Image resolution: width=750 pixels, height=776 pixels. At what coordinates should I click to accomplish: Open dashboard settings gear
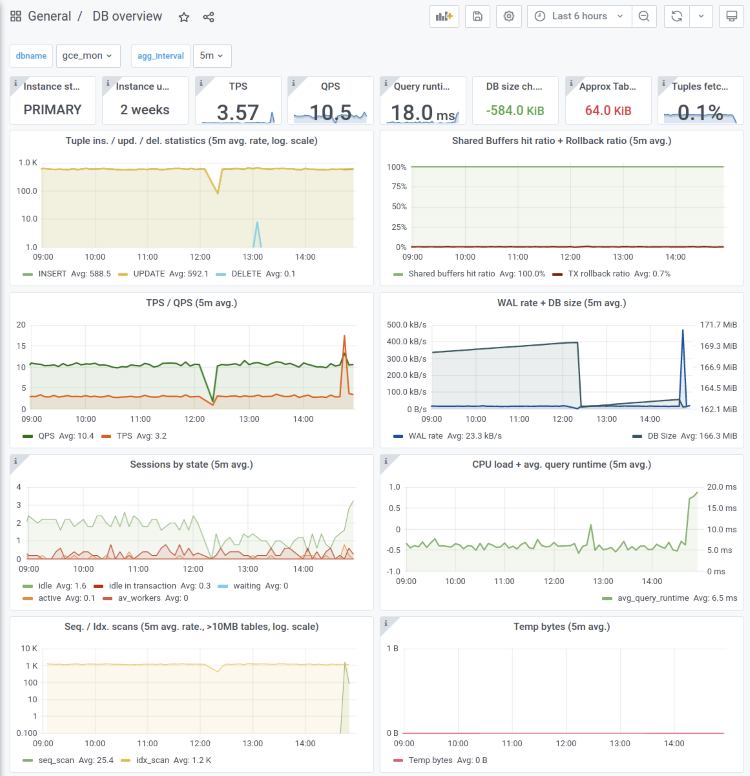click(509, 17)
